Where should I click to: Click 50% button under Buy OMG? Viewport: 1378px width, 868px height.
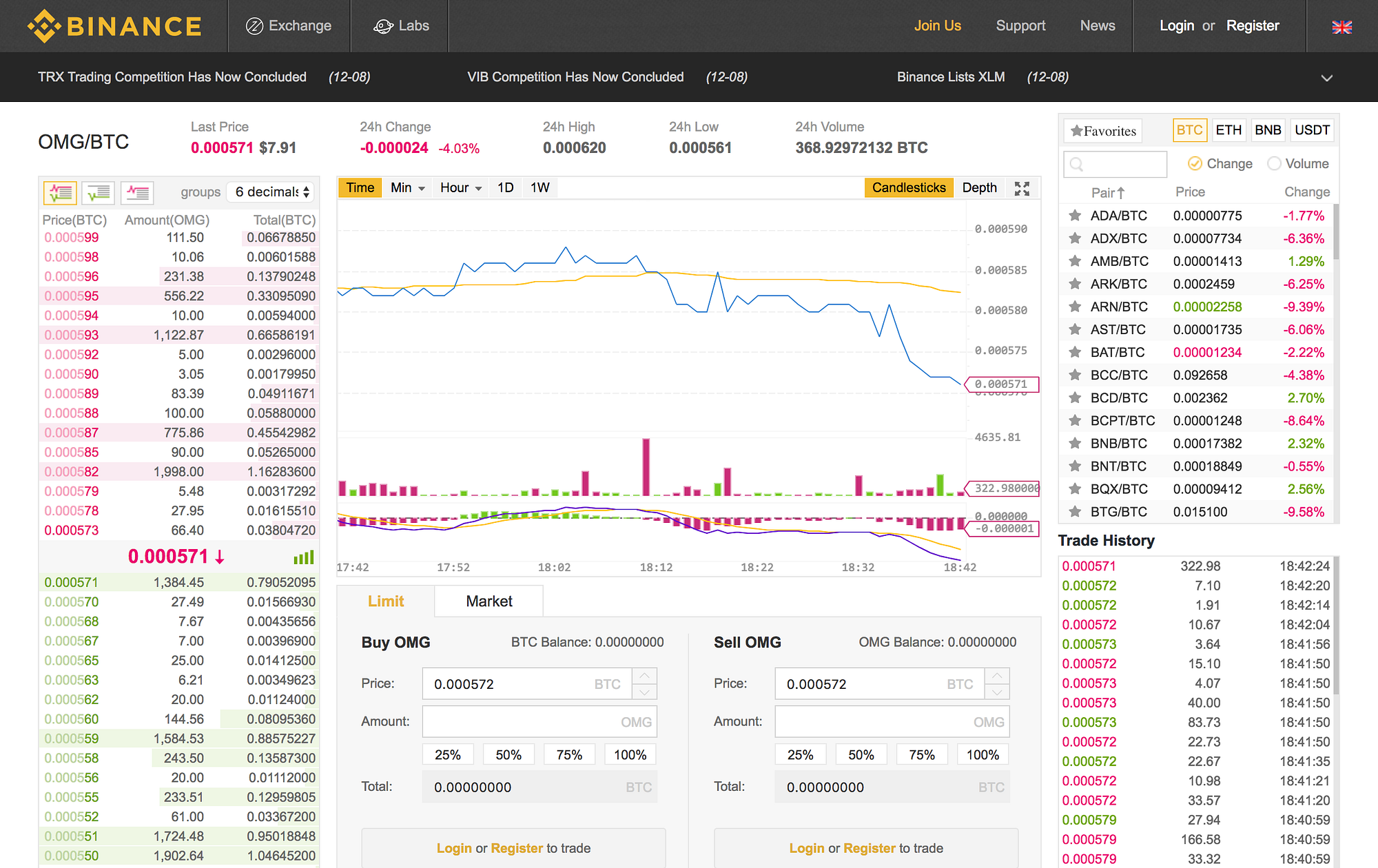[x=508, y=755]
